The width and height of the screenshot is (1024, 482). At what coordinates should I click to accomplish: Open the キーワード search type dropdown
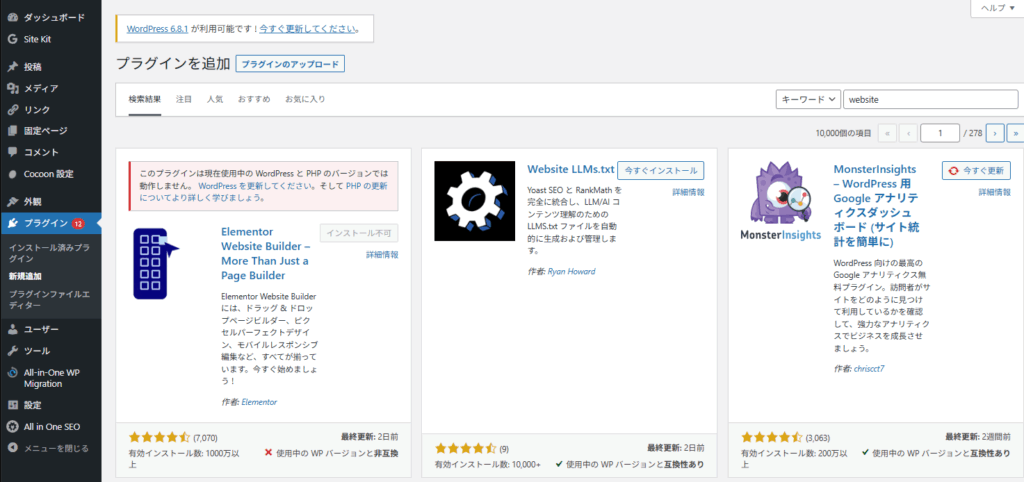(x=808, y=99)
